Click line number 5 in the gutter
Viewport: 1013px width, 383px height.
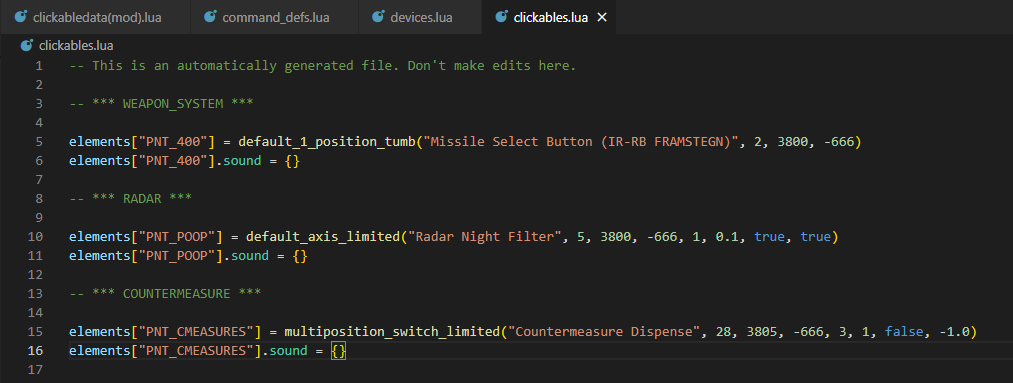39,141
